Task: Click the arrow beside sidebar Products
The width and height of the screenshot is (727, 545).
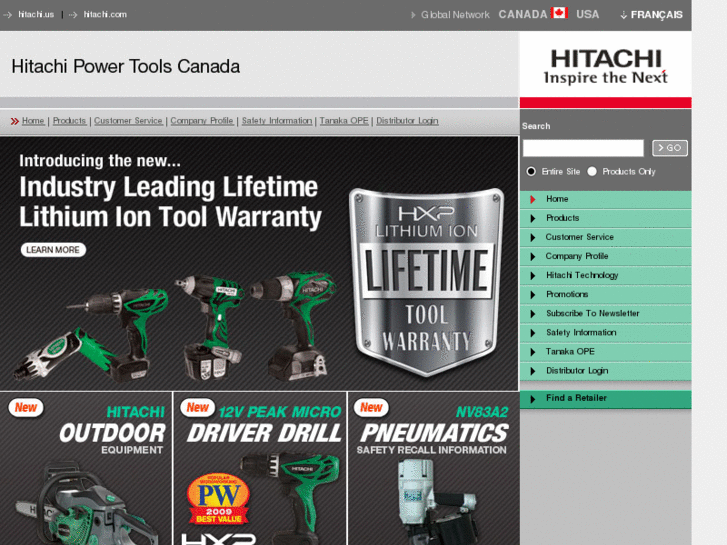Action: pyautogui.click(x=533, y=218)
